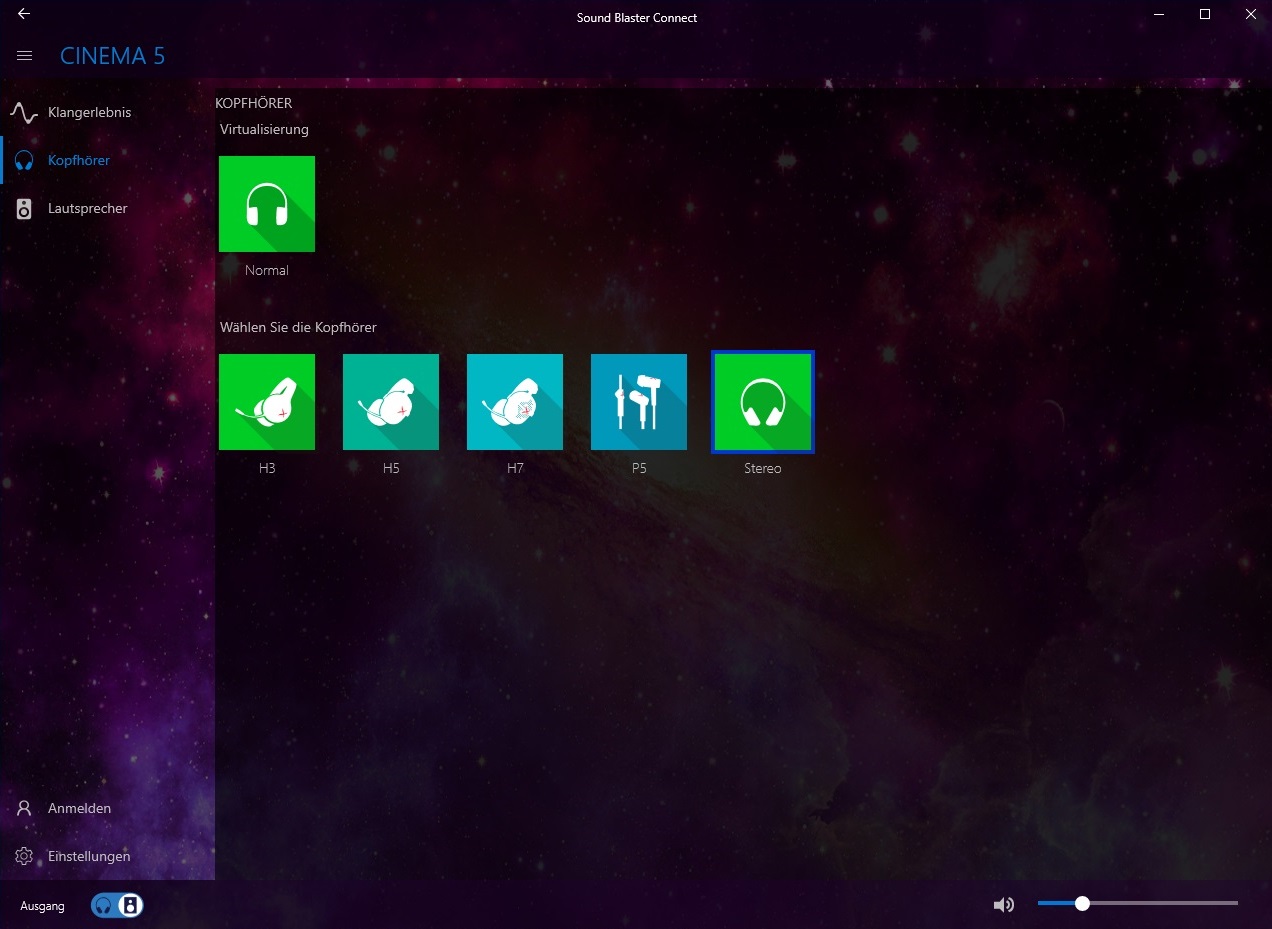The height and width of the screenshot is (929, 1272).
Task: Mute audio with the speaker volume icon
Action: (x=1004, y=905)
